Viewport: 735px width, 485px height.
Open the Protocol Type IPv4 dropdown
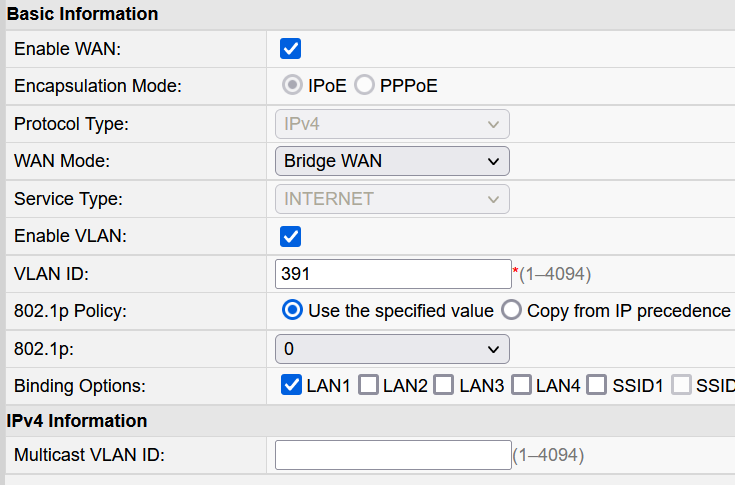click(x=392, y=124)
